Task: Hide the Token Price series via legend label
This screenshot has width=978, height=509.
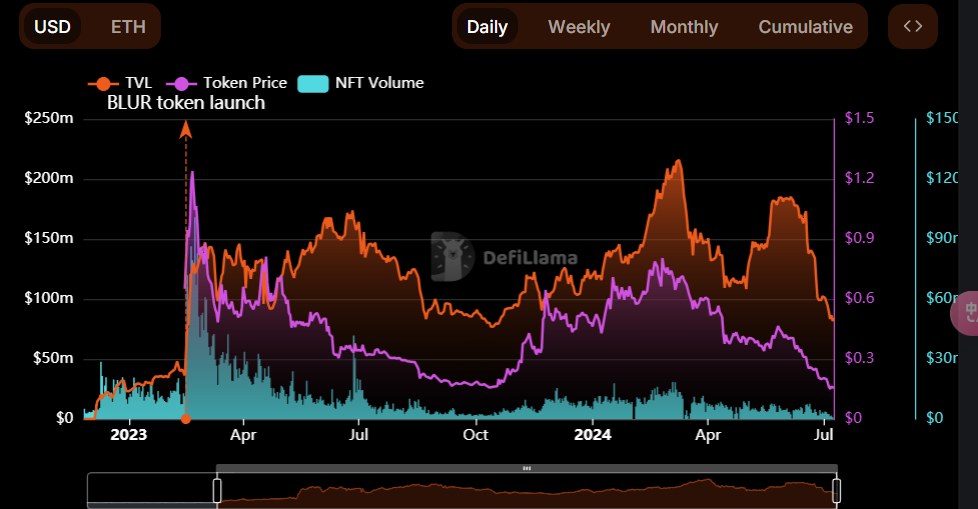Action: [x=245, y=83]
